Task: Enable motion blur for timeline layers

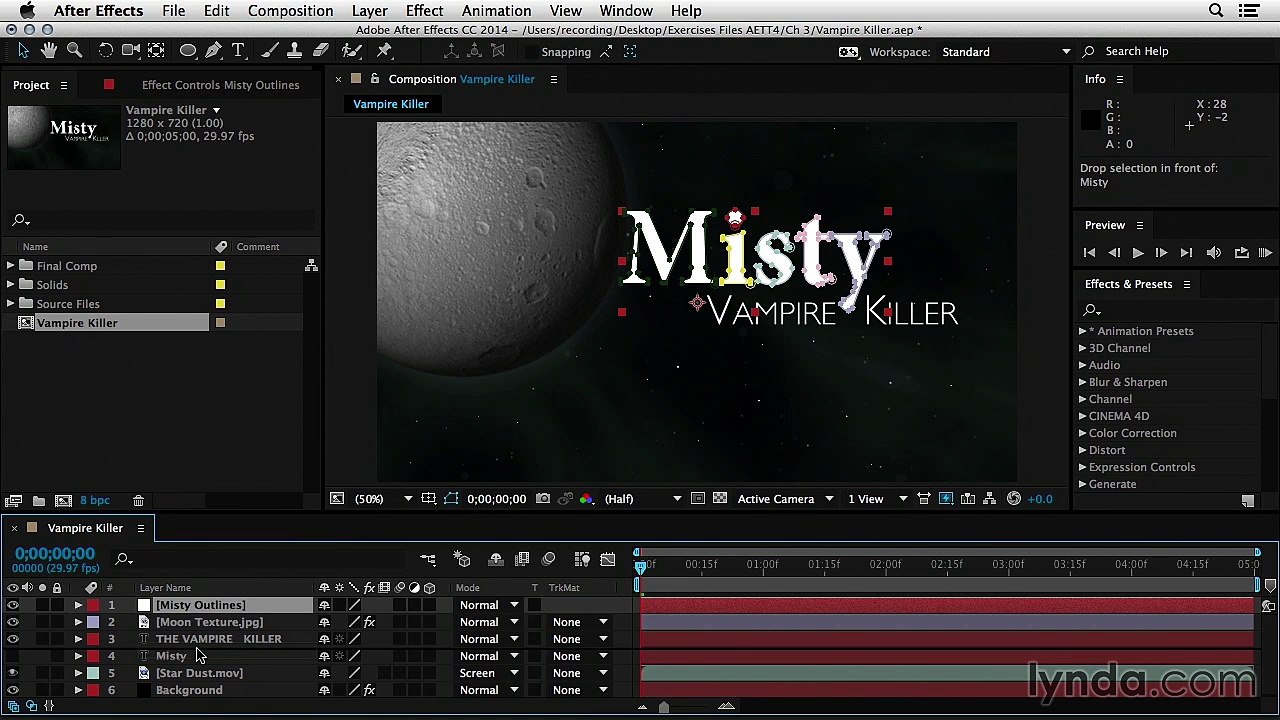Action: (x=548, y=559)
